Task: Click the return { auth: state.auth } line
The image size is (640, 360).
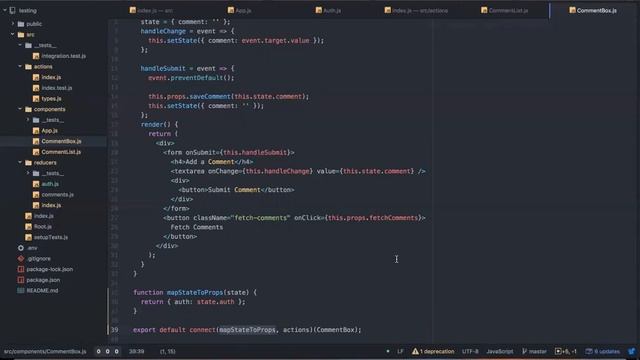Action: point(193,302)
